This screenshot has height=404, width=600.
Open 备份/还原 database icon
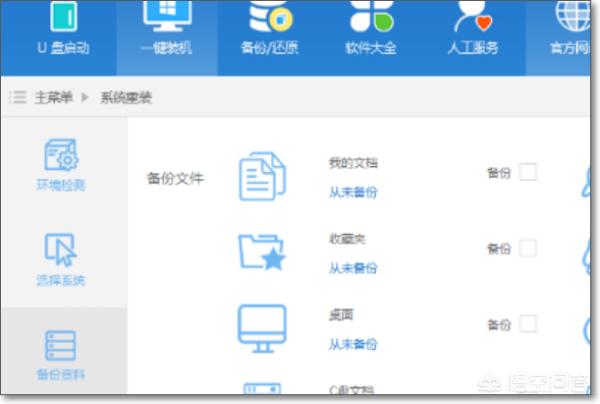click(x=269, y=14)
